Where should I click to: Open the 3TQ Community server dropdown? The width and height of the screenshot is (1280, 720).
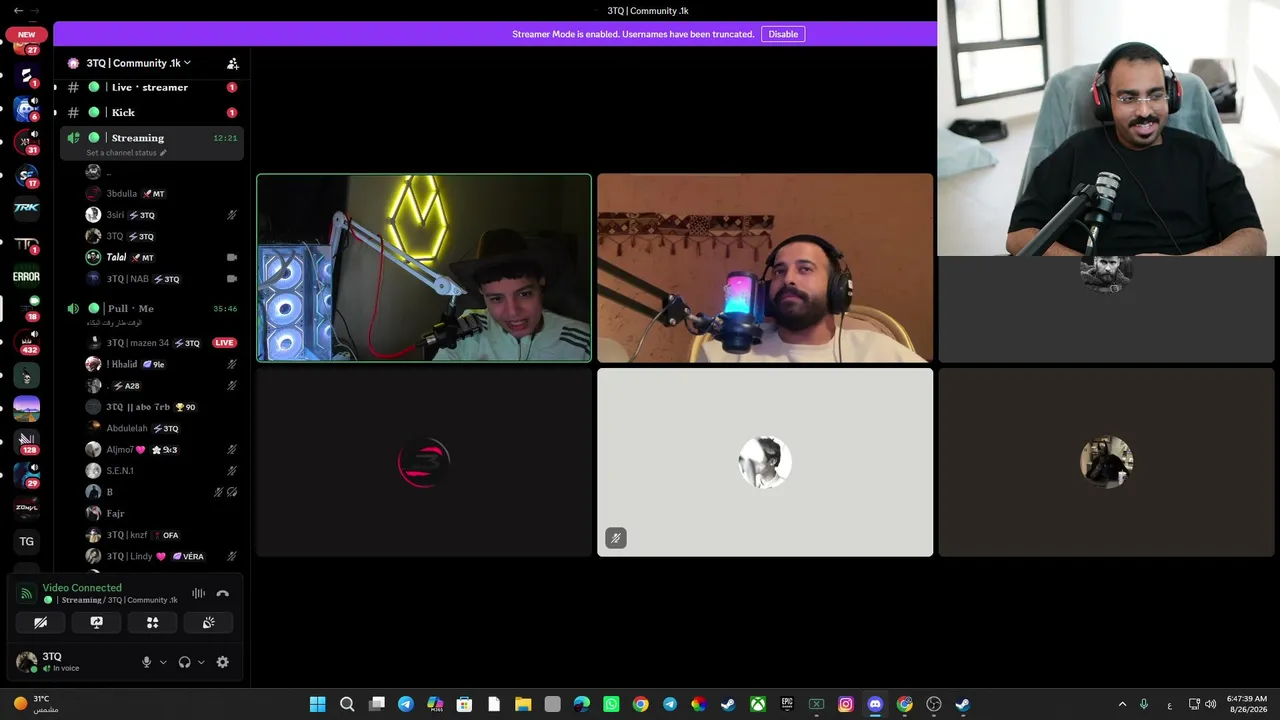[x=138, y=63]
